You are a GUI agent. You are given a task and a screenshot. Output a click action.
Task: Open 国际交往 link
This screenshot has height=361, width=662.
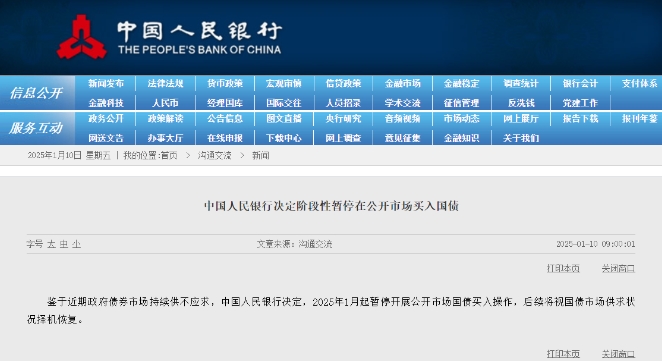[x=284, y=103]
